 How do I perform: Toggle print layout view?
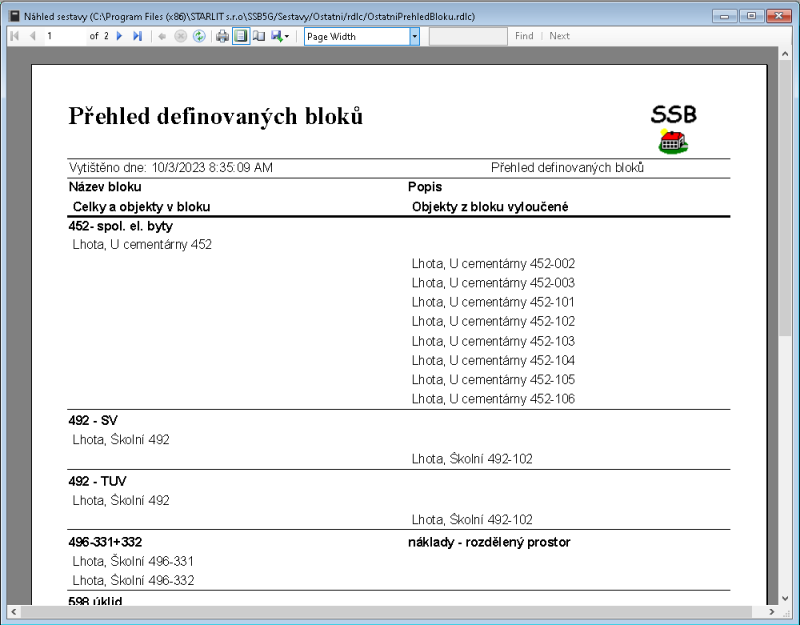coord(240,36)
